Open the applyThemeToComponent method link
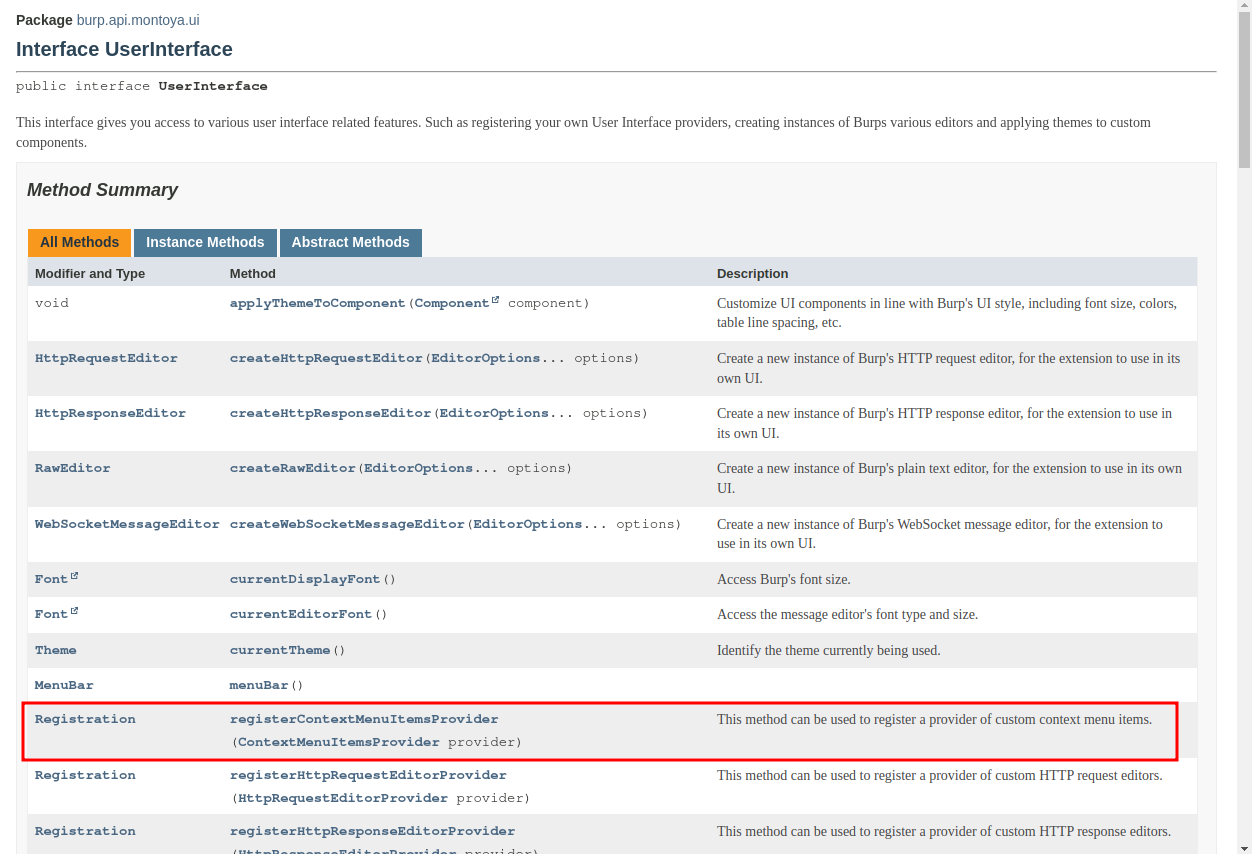 click(x=317, y=303)
